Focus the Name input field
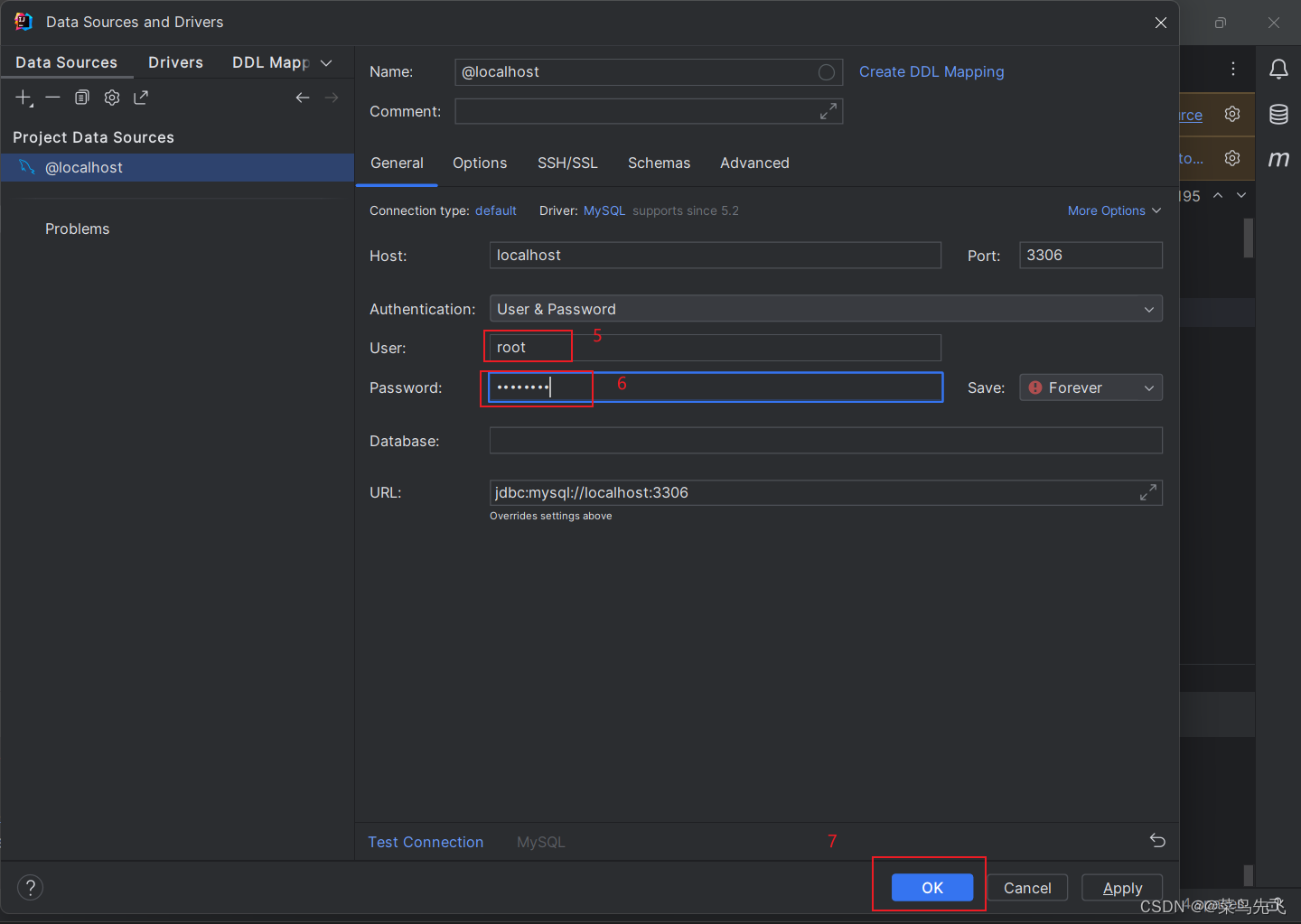1301x924 pixels. point(649,72)
